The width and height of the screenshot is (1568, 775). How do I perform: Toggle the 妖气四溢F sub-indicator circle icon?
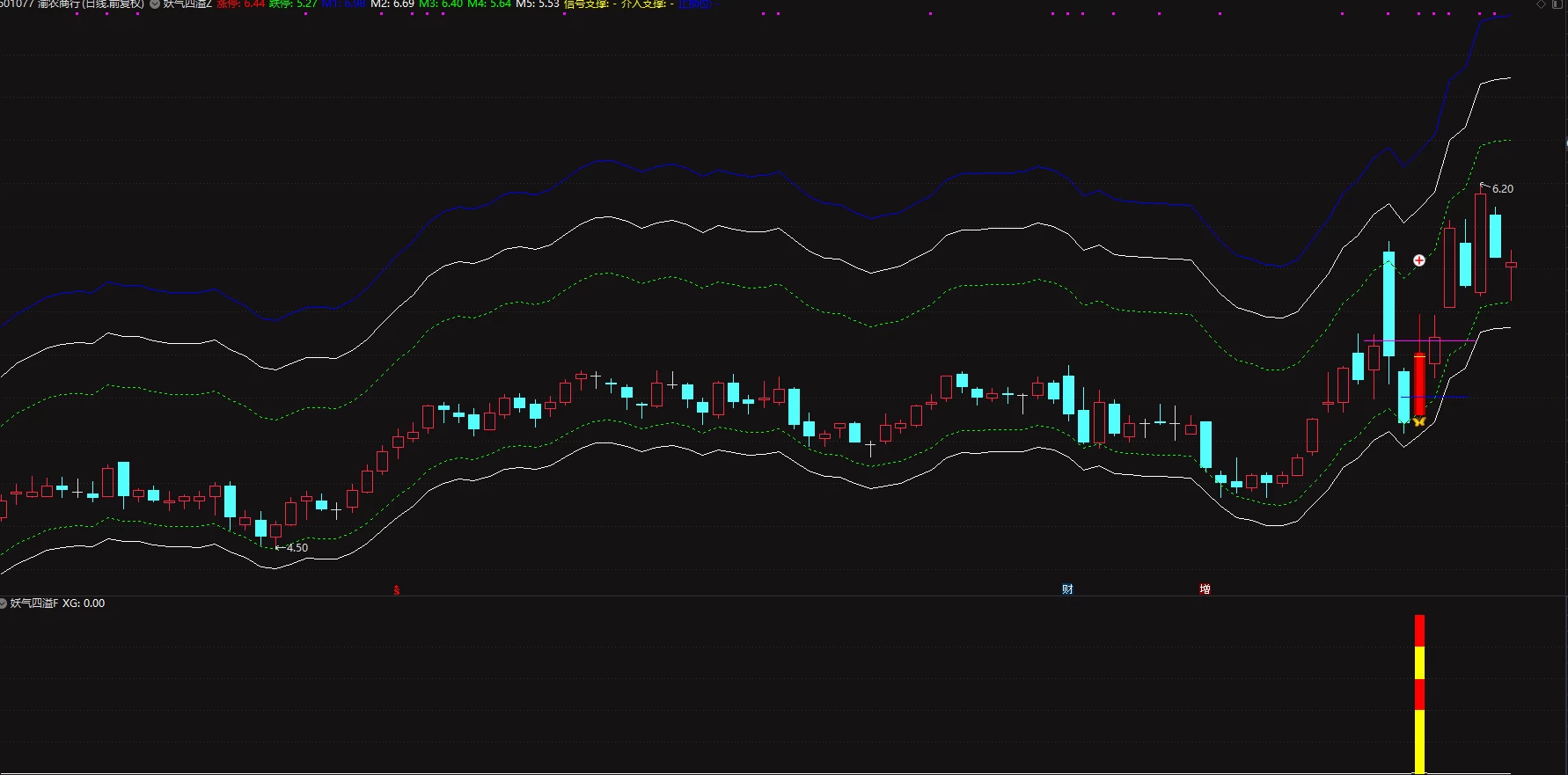pos(4,603)
